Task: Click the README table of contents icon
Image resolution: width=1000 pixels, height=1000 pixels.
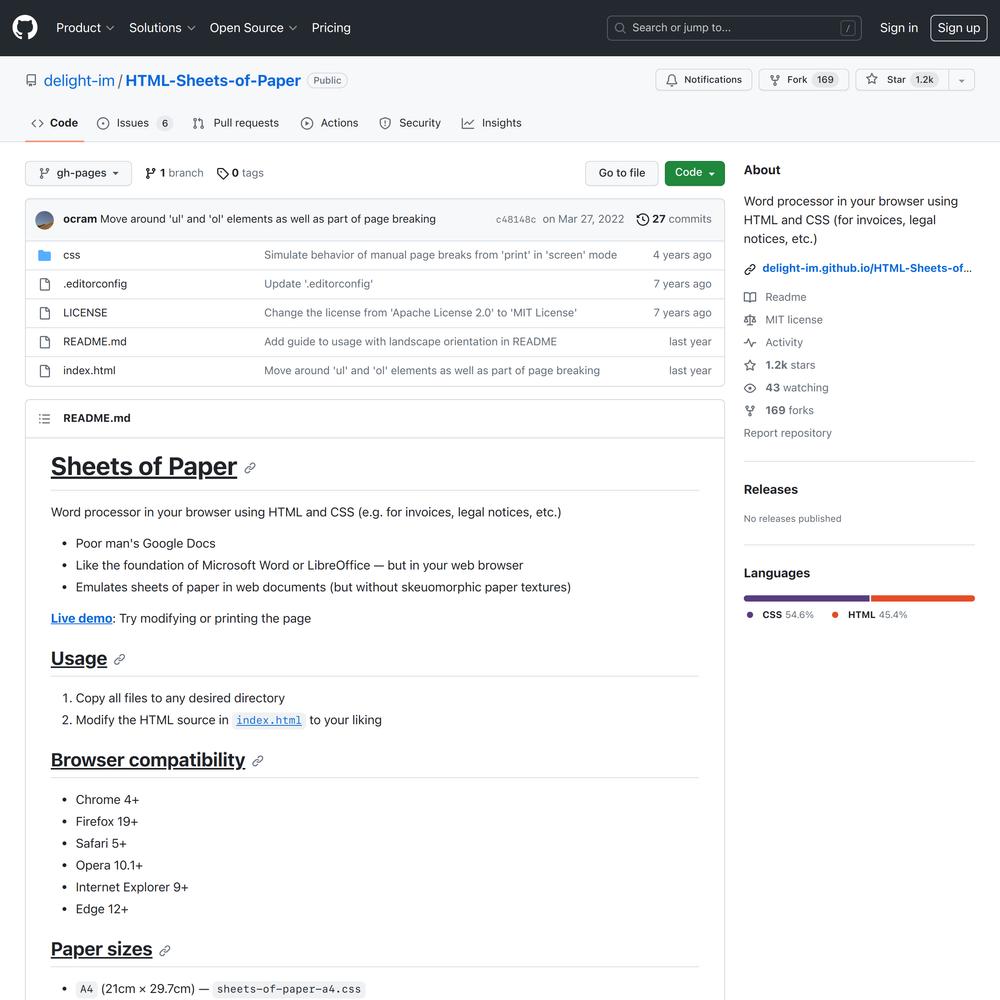Action: [x=44, y=418]
